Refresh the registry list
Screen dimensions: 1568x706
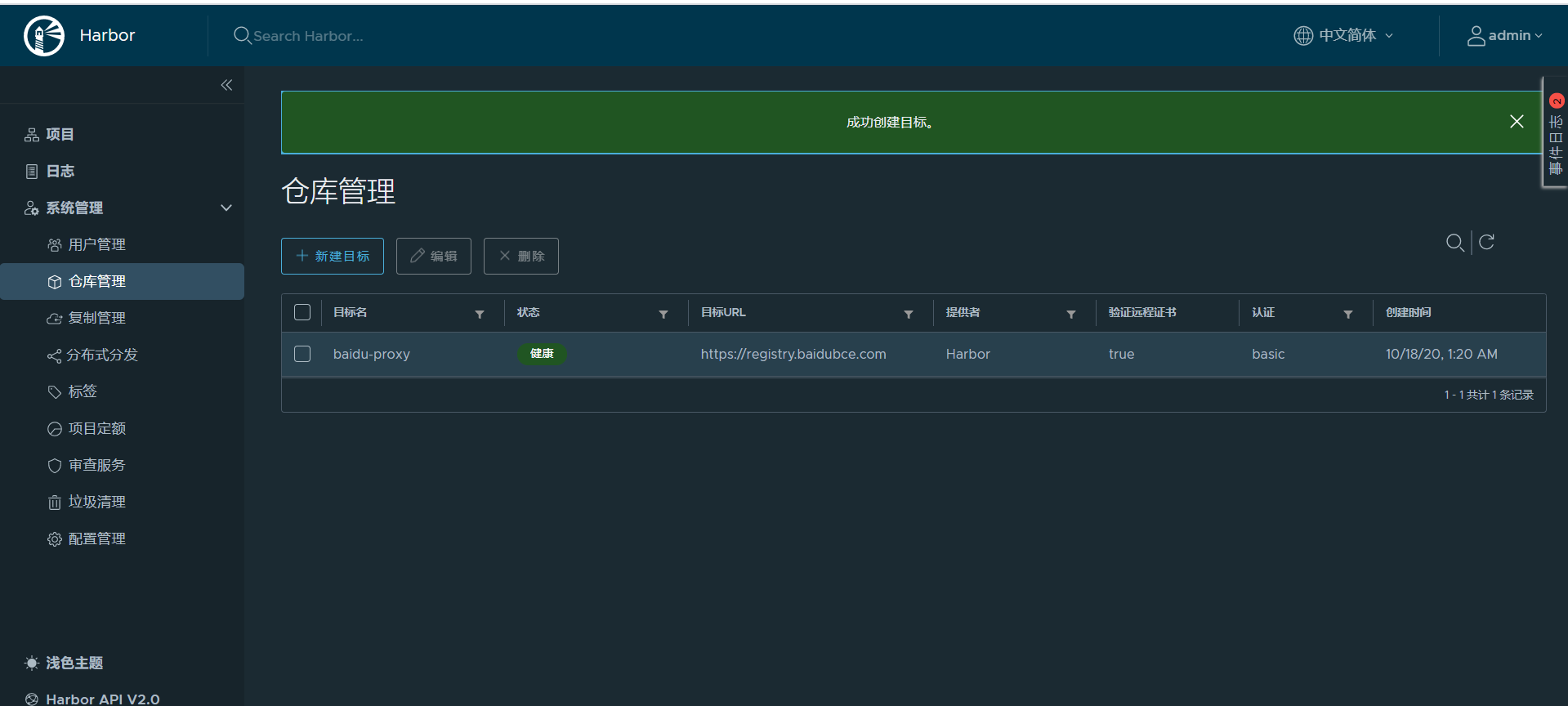point(1486,242)
